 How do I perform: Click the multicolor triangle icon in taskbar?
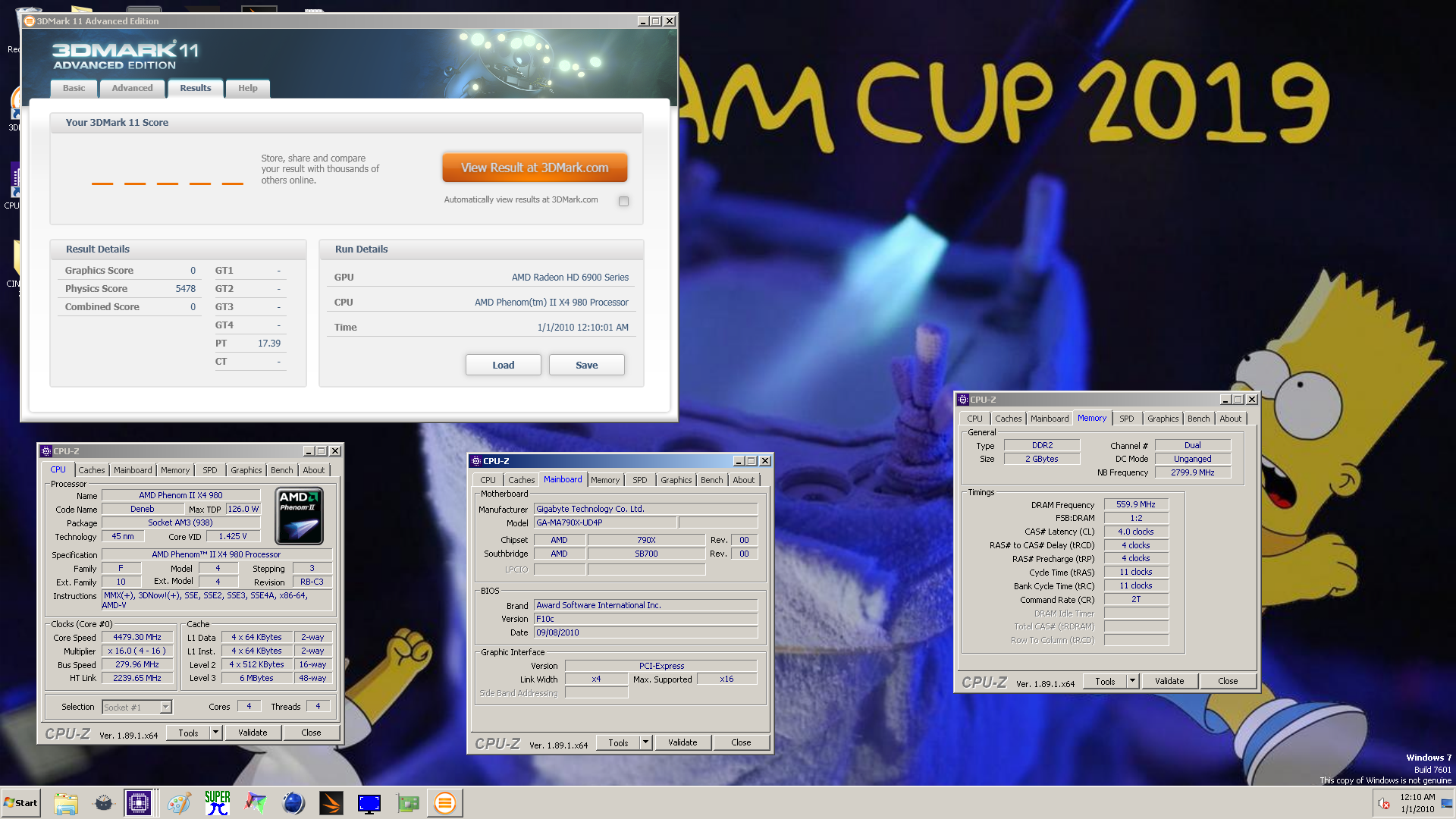click(256, 803)
